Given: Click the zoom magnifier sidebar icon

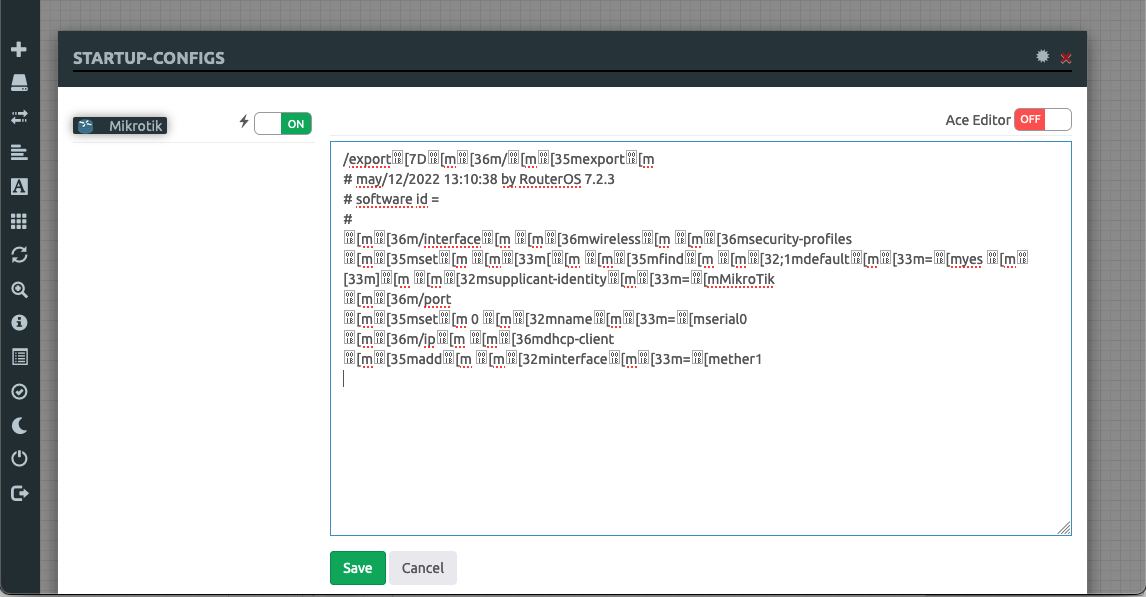Looking at the screenshot, I should click(x=19, y=289).
